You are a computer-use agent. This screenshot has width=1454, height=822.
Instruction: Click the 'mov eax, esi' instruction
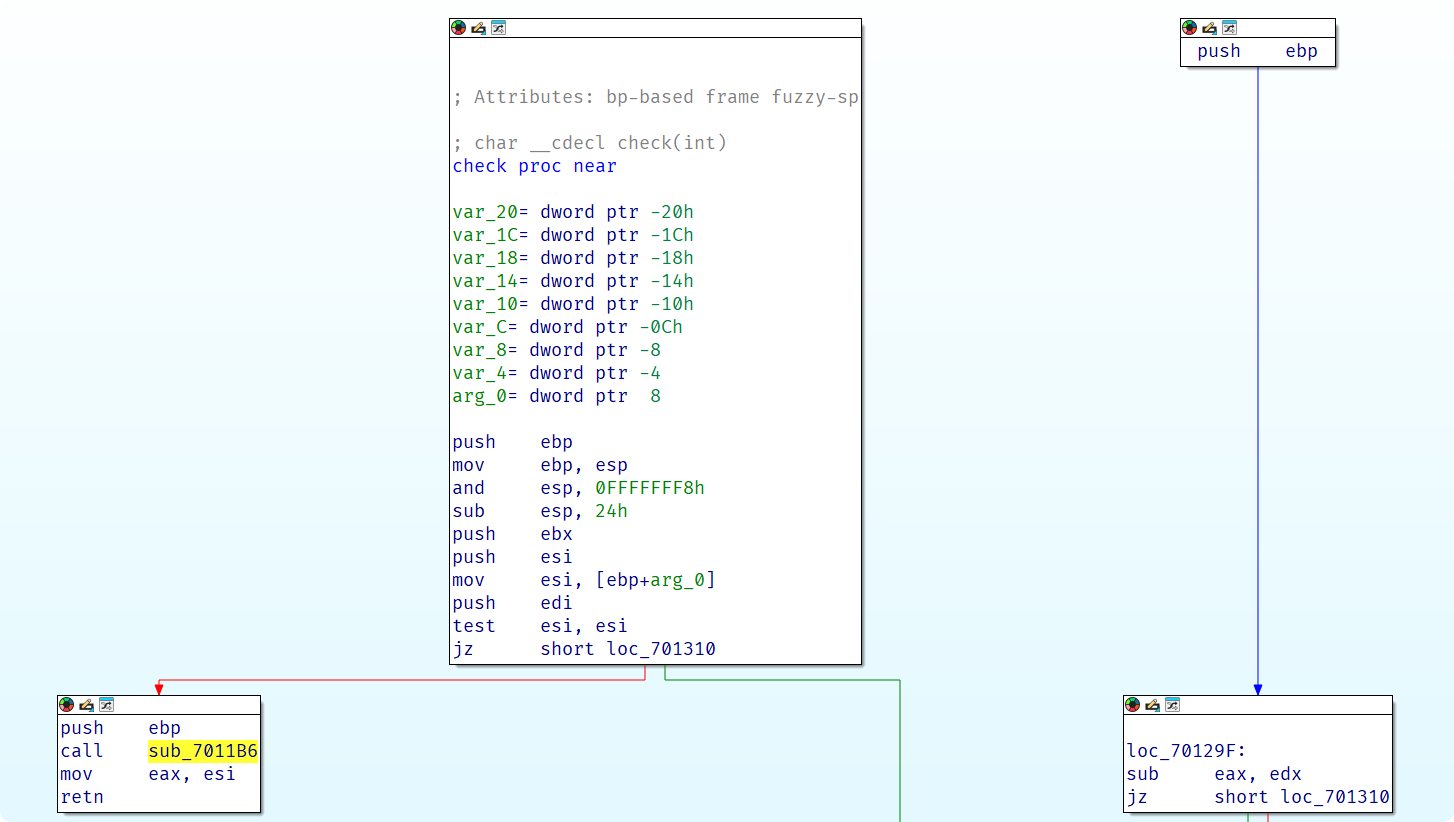(x=148, y=774)
